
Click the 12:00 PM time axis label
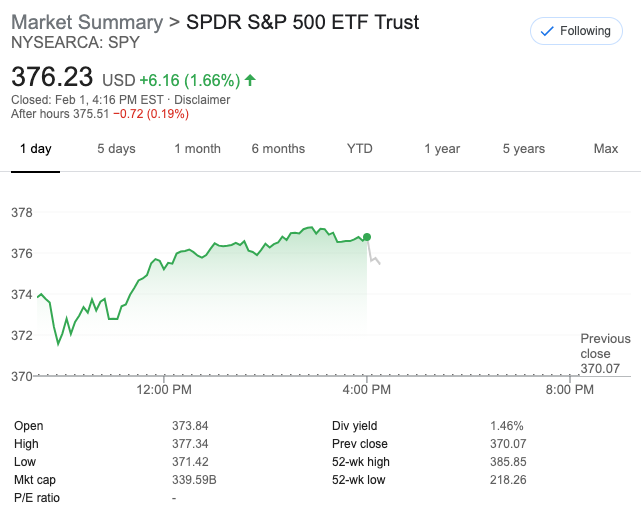(x=164, y=390)
